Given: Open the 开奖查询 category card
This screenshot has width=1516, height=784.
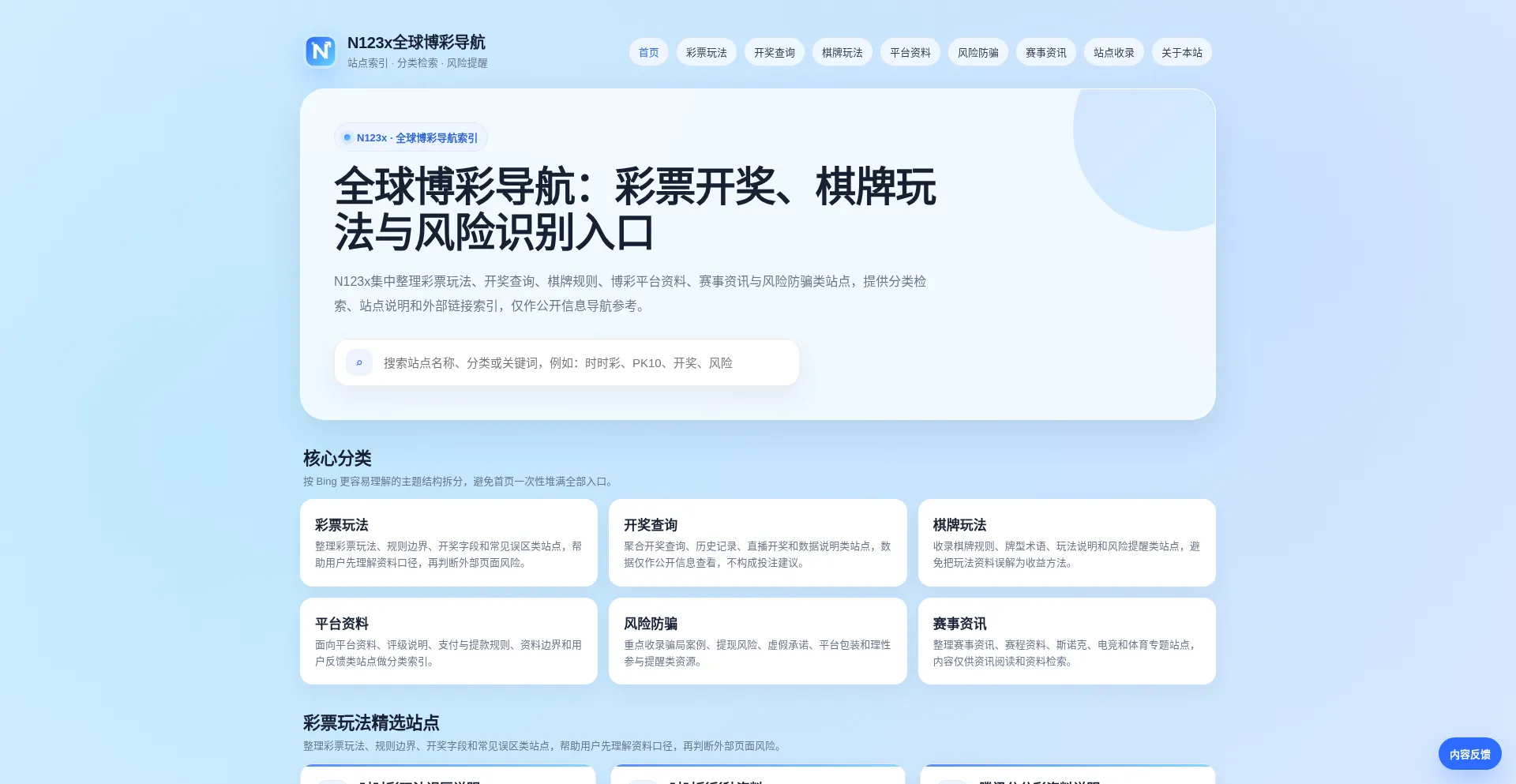Looking at the screenshot, I should click(x=758, y=542).
